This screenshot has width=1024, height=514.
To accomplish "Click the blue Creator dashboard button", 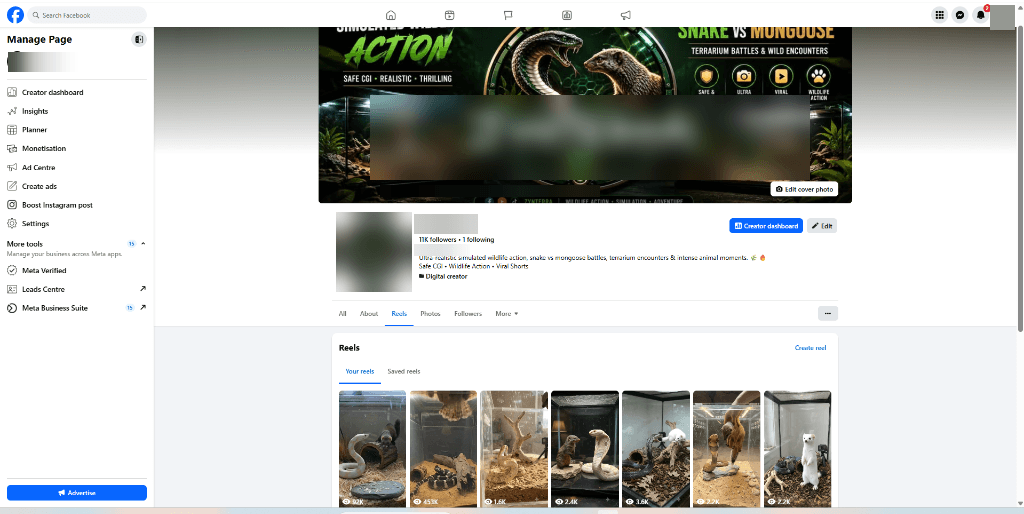I will click(x=766, y=226).
